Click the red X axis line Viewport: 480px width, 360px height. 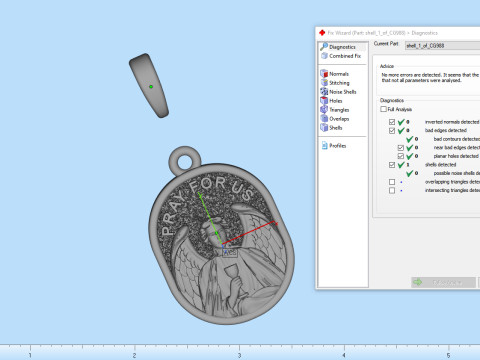tap(250, 233)
